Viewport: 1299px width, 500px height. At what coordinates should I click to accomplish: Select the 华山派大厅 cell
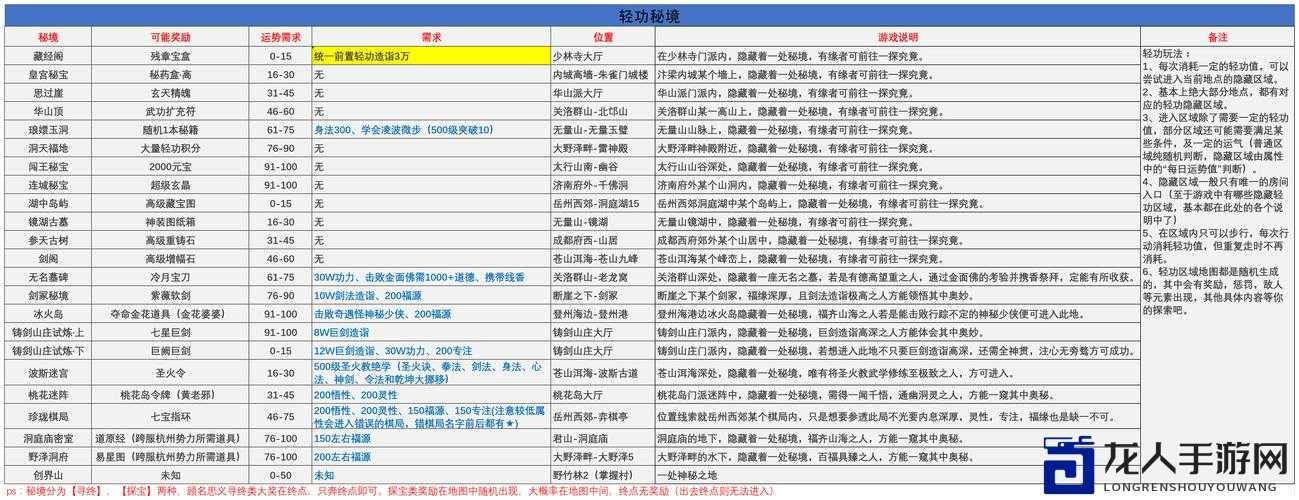pos(603,92)
